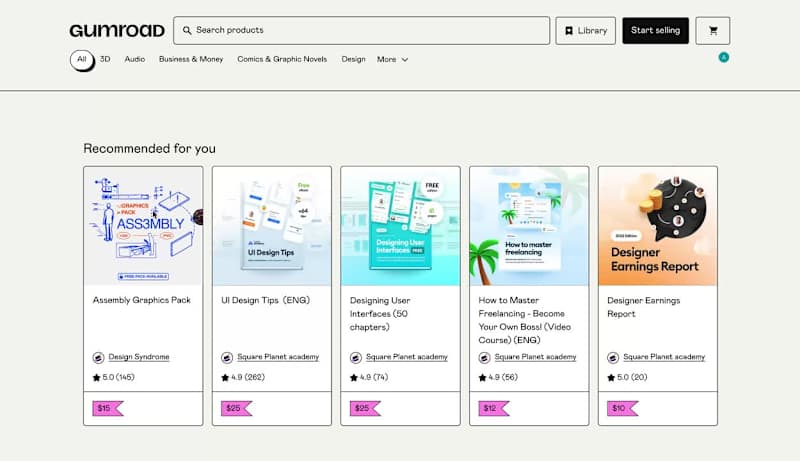800x461 pixels.
Task: Open the Design Syndrome seller link
Action: (139, 357)
